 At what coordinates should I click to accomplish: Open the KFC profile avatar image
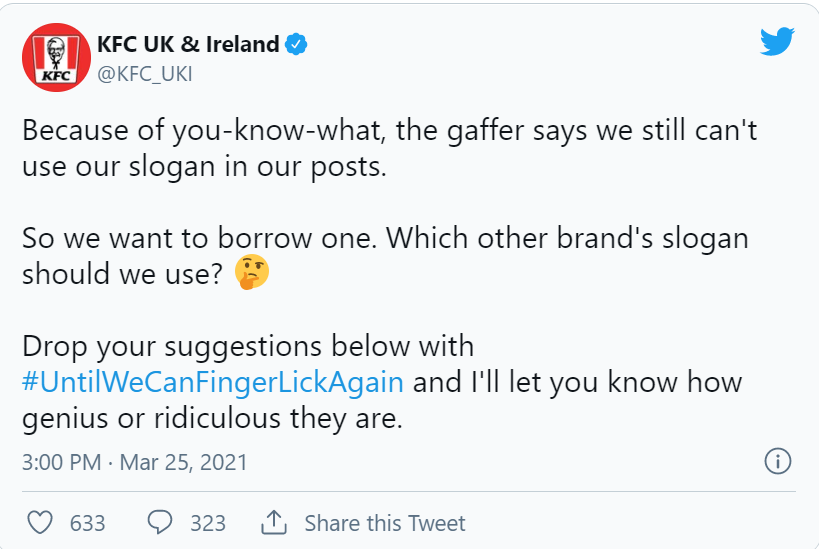56,57
